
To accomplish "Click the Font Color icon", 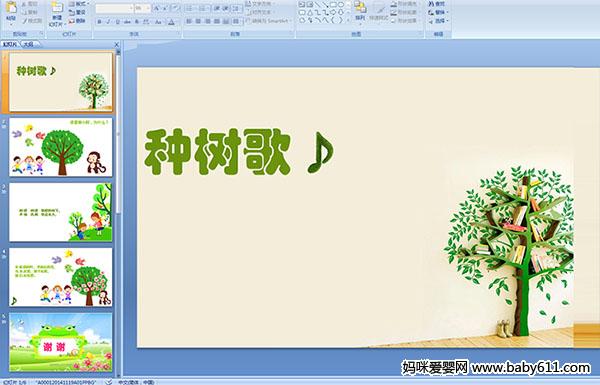I will 171,22.
